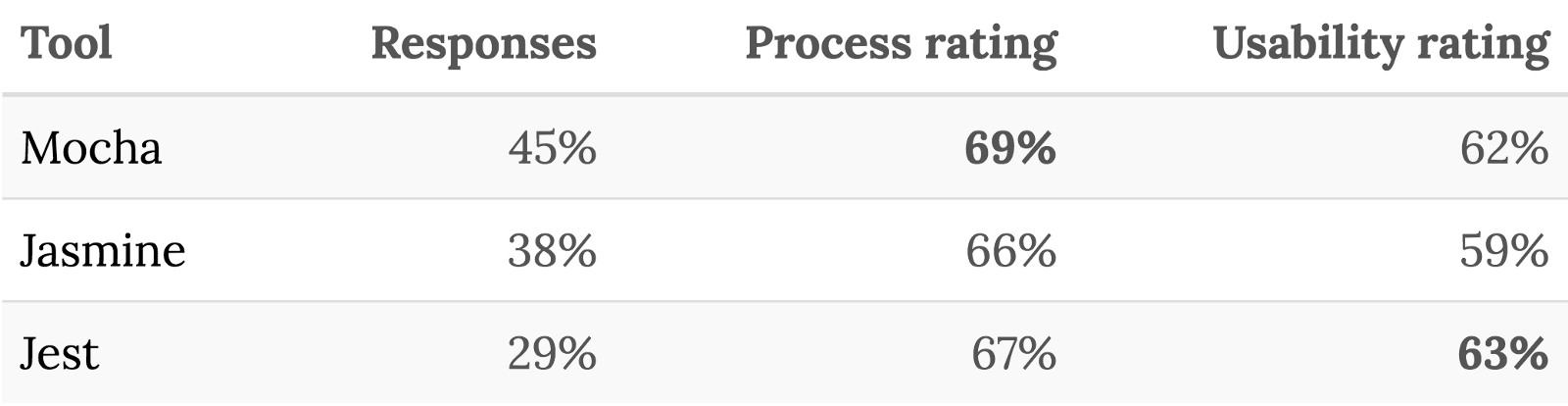Click the Tool column header
Image resolution: width=1568 pixels, height=406 pixels.
click(x=67, y=44)
